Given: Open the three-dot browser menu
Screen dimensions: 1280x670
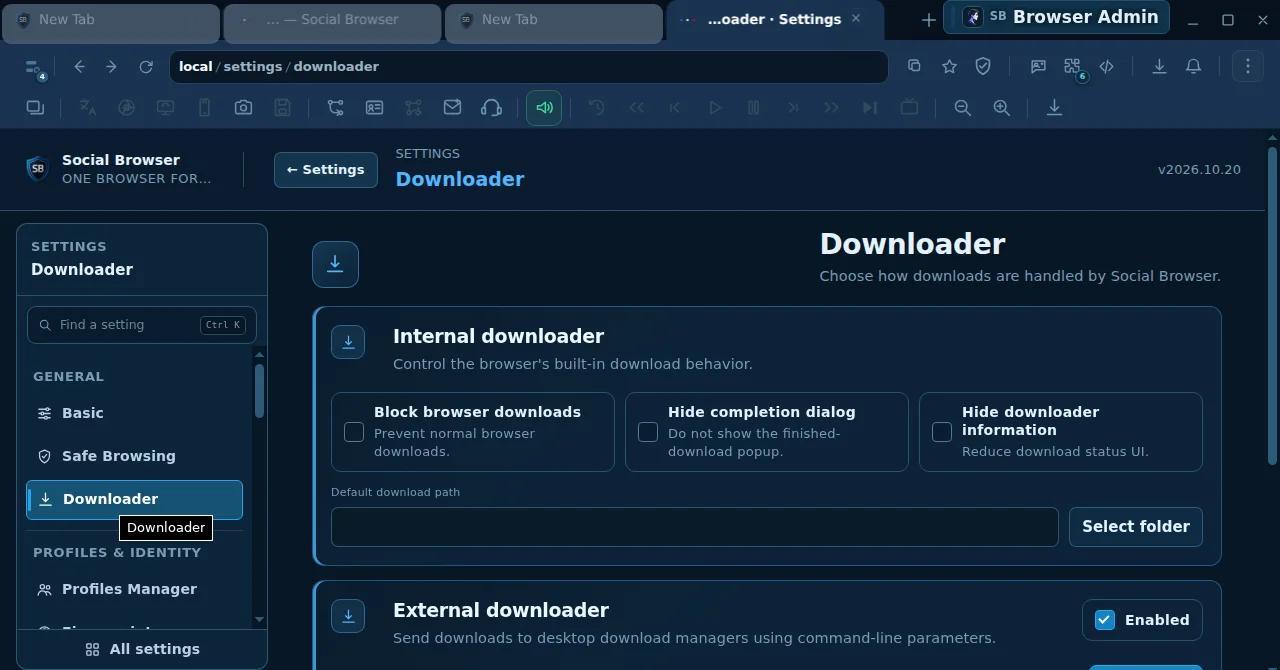Looking at the screenshot, I should (1248, 66).
